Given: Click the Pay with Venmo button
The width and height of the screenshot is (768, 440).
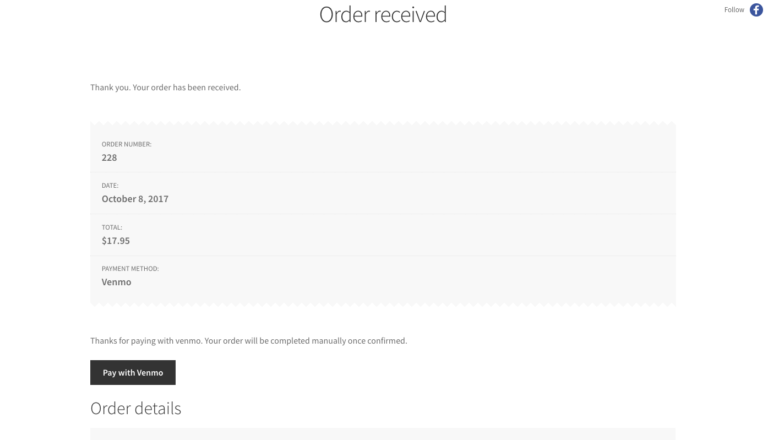Looking at the screenshot, I should coord(133,373).
